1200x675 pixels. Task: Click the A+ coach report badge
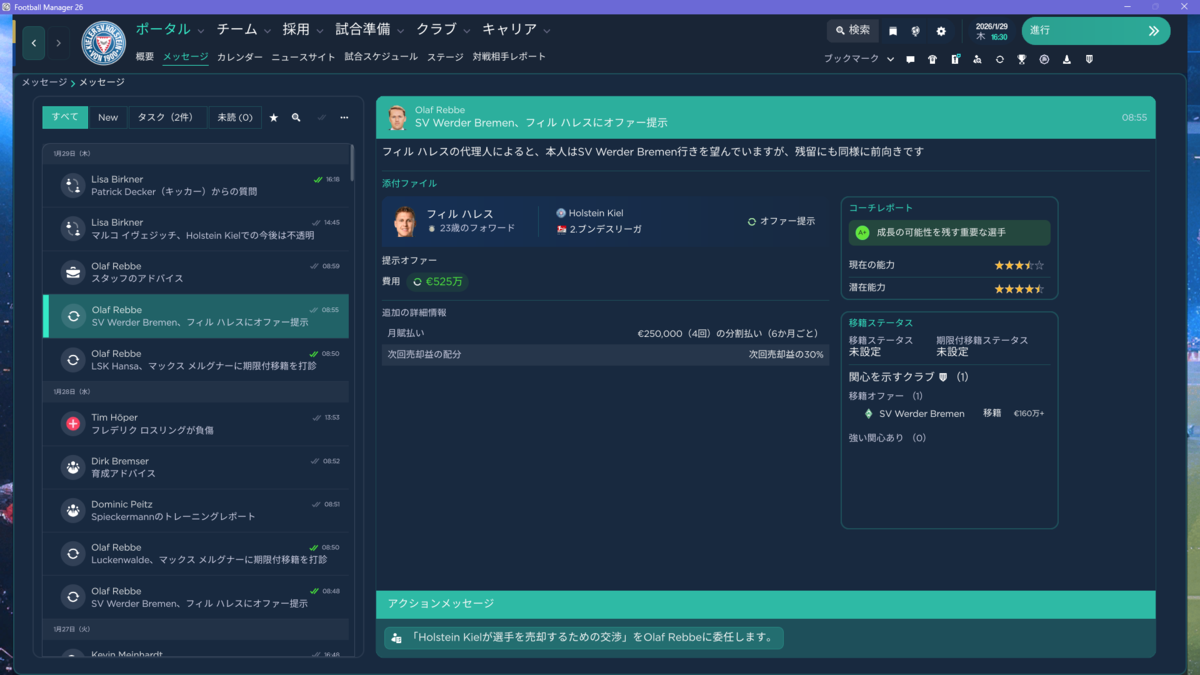click(862, 232)
